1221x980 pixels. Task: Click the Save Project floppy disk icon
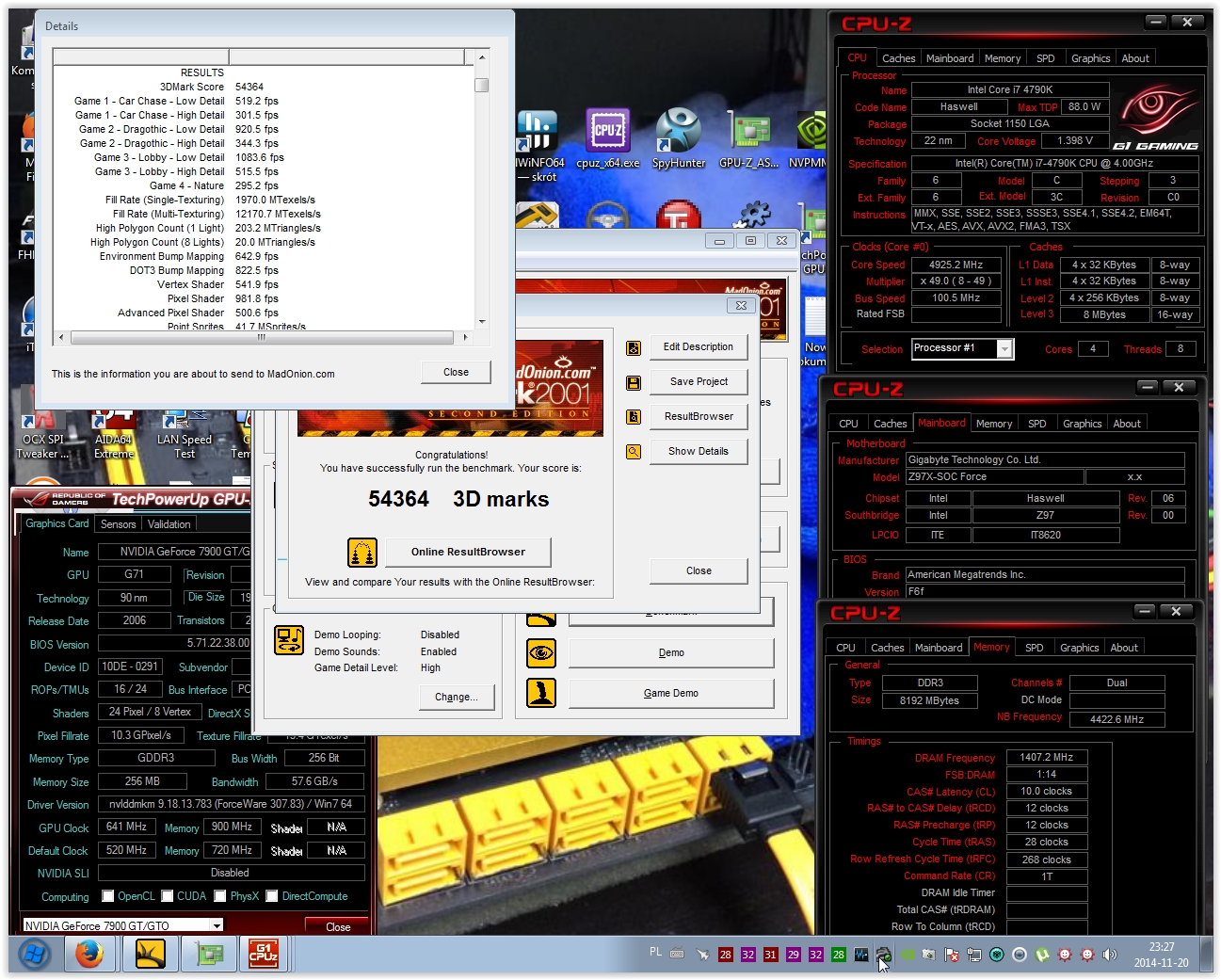634,383
